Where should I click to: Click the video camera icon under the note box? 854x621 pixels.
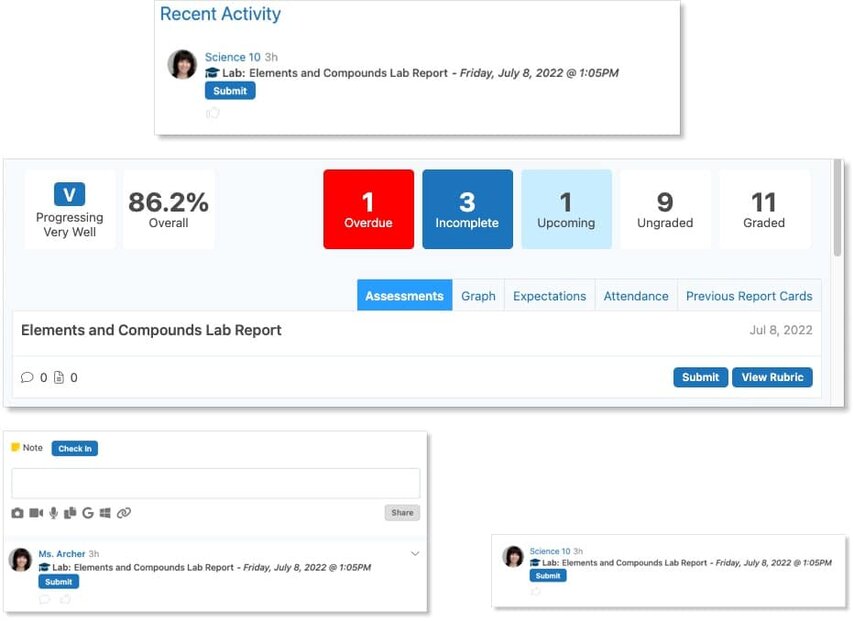coord(36,513)
